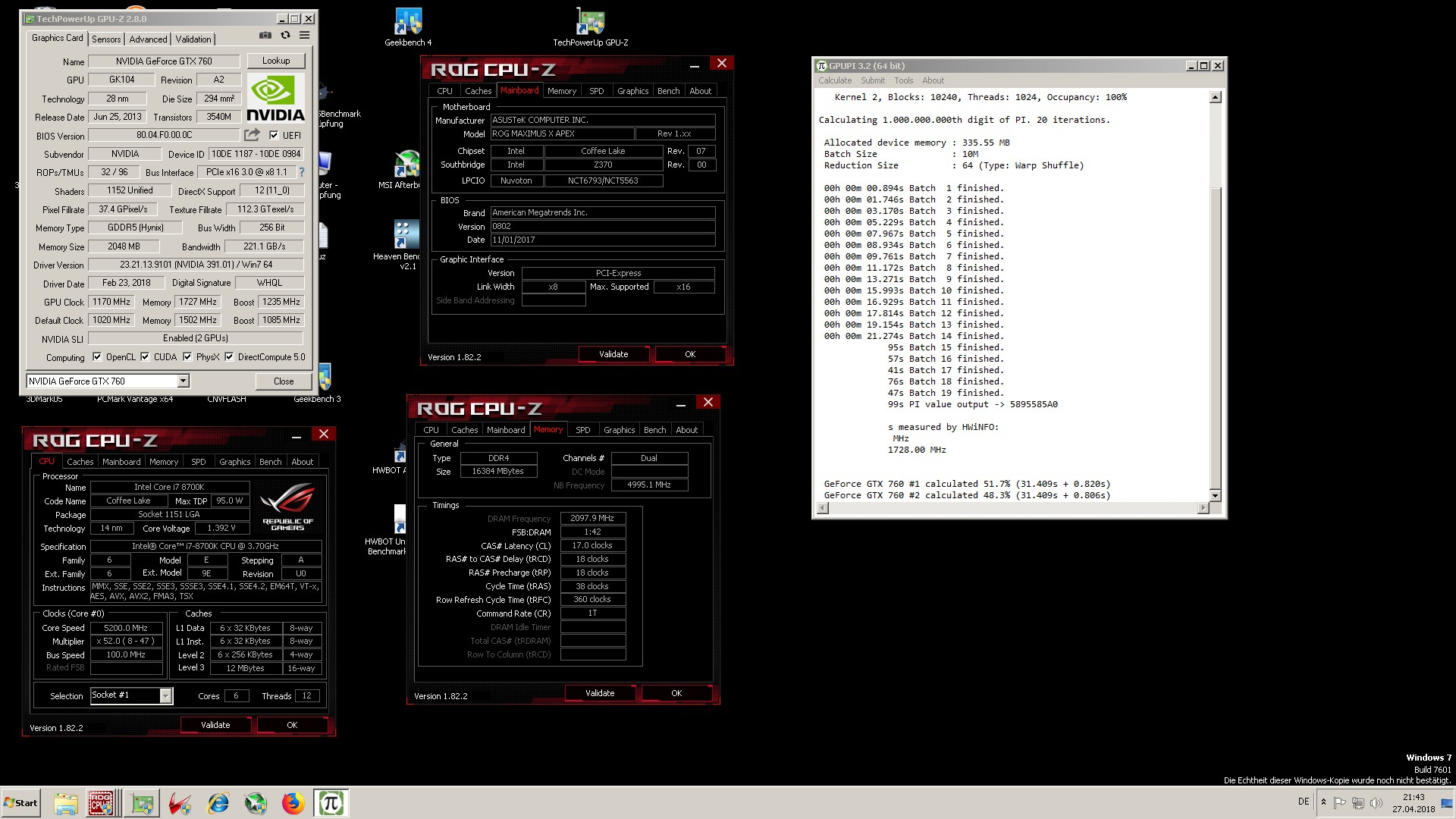Open the About menu in GPUPI

(x=933, y=80)
